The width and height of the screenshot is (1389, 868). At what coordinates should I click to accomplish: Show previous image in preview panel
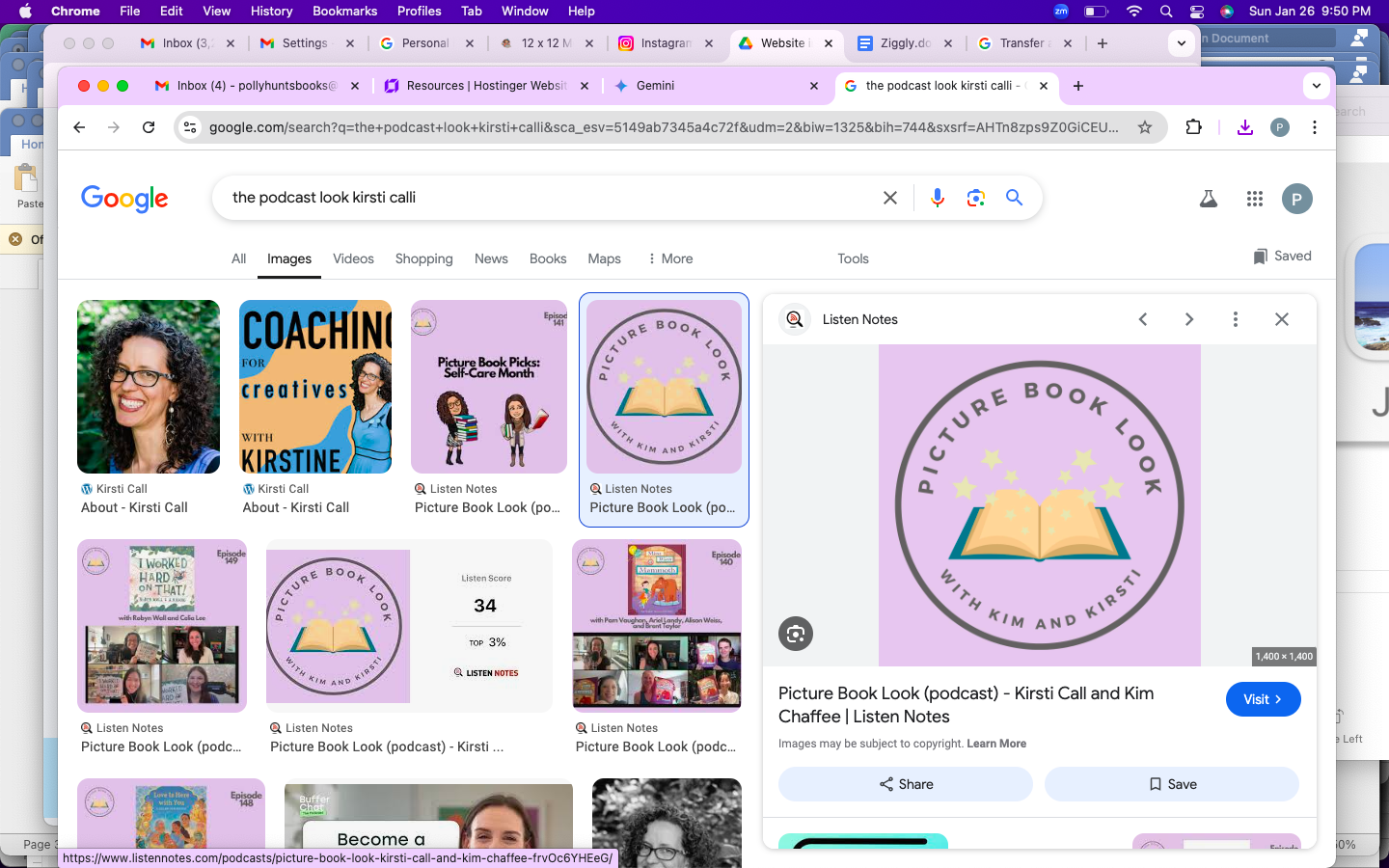[x=1143, y=319]
